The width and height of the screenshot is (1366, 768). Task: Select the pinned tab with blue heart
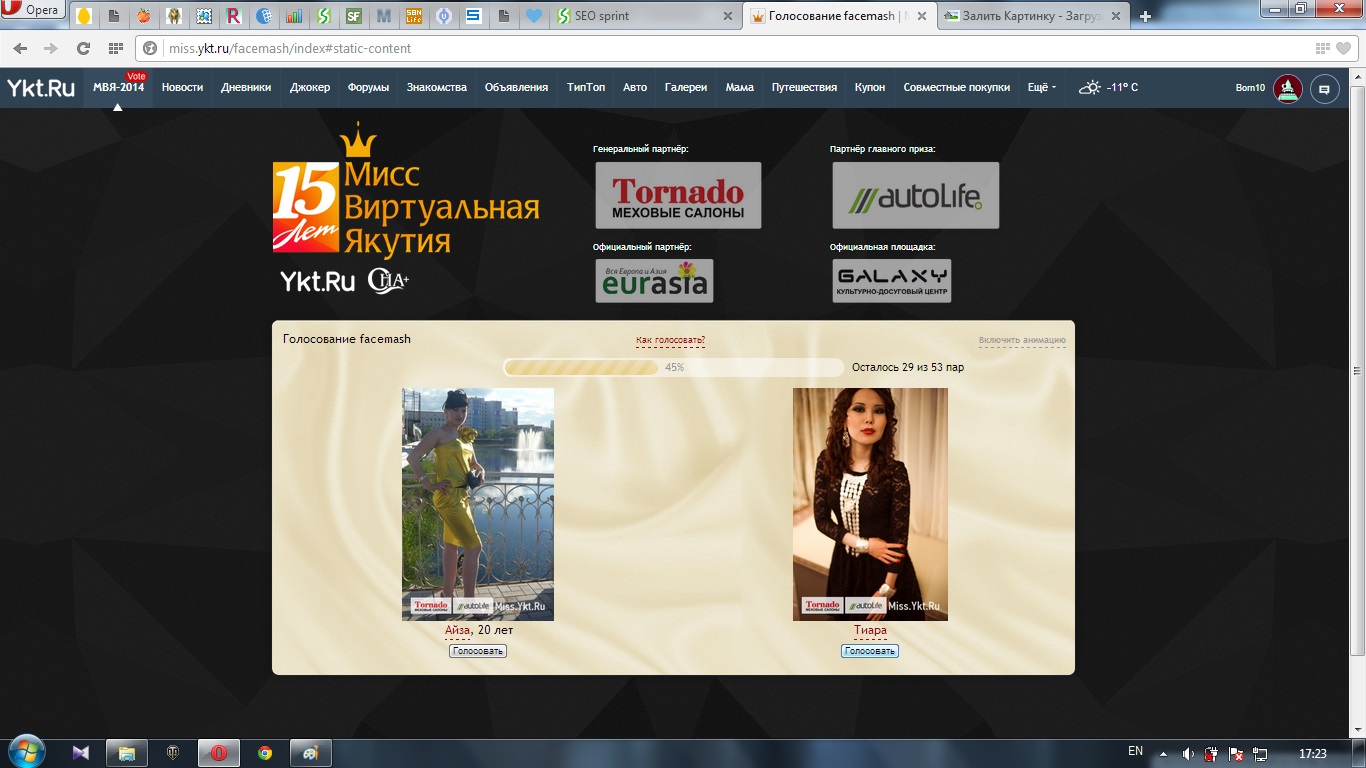(534, 16)
